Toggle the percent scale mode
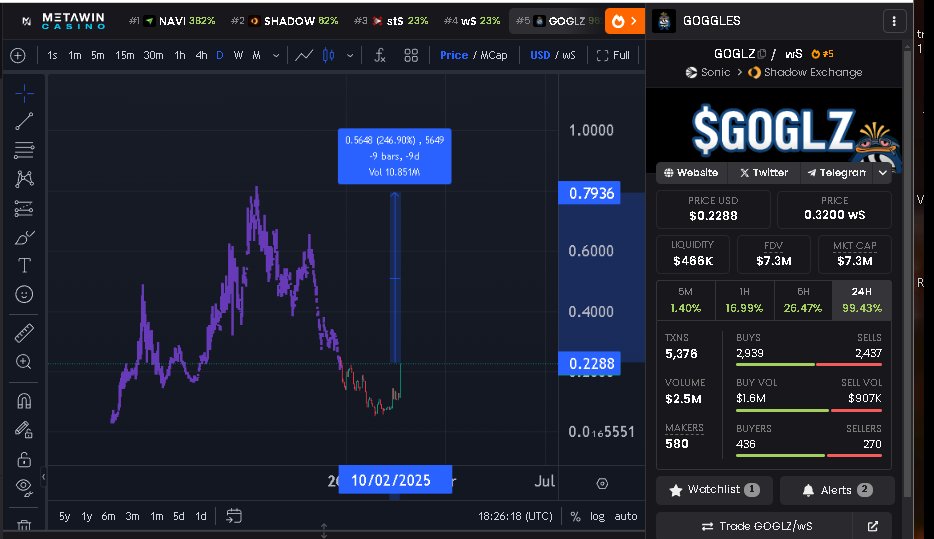 tap(575, 516)
